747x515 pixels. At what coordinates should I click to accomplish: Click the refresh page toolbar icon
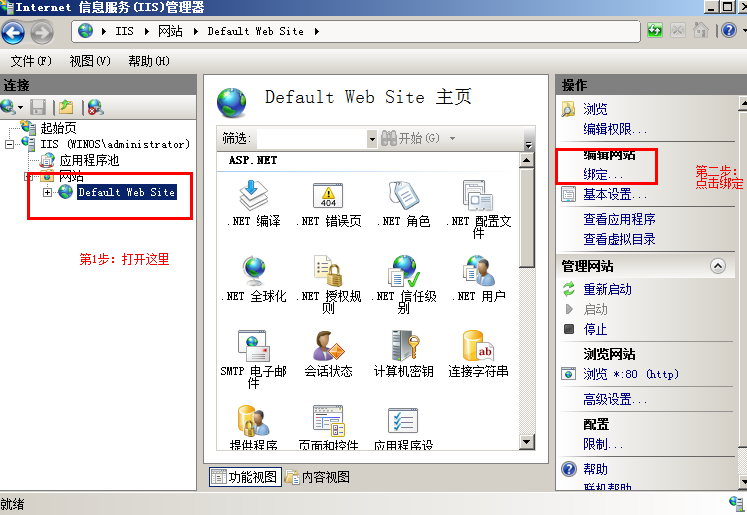click(655, 31)
